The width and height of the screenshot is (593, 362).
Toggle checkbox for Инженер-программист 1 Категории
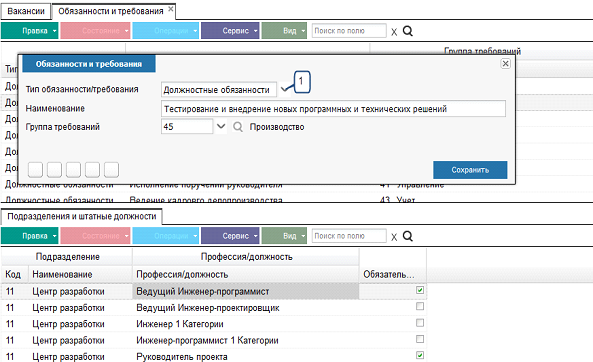[x=420, y=339]
